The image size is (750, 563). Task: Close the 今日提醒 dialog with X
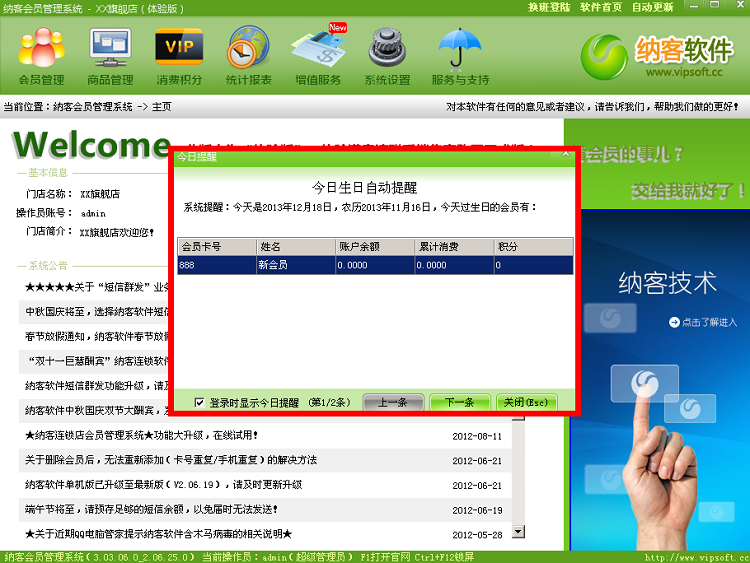click(565, 154)
